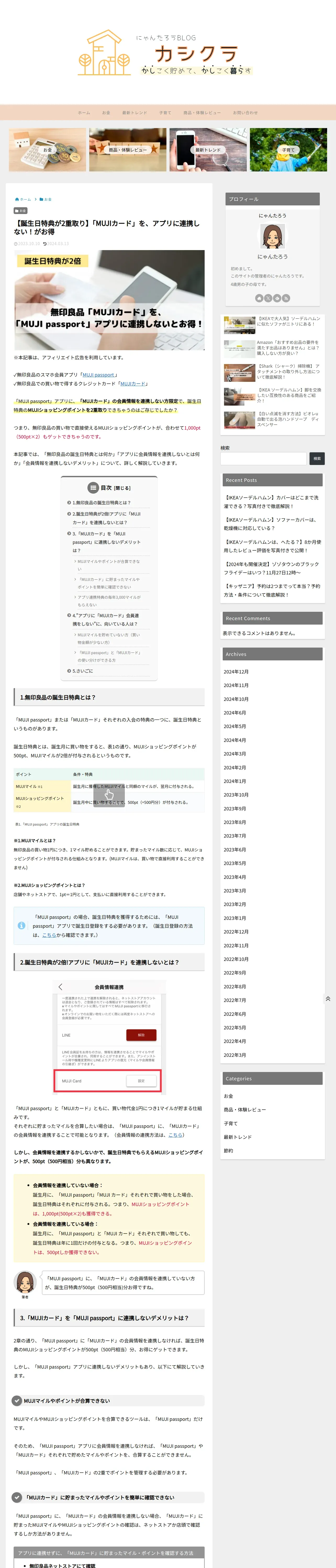This screenshot has width=336, height=1568.
Task: Click the 商品・体験レビュー banner image
Action: click(127, 149)
